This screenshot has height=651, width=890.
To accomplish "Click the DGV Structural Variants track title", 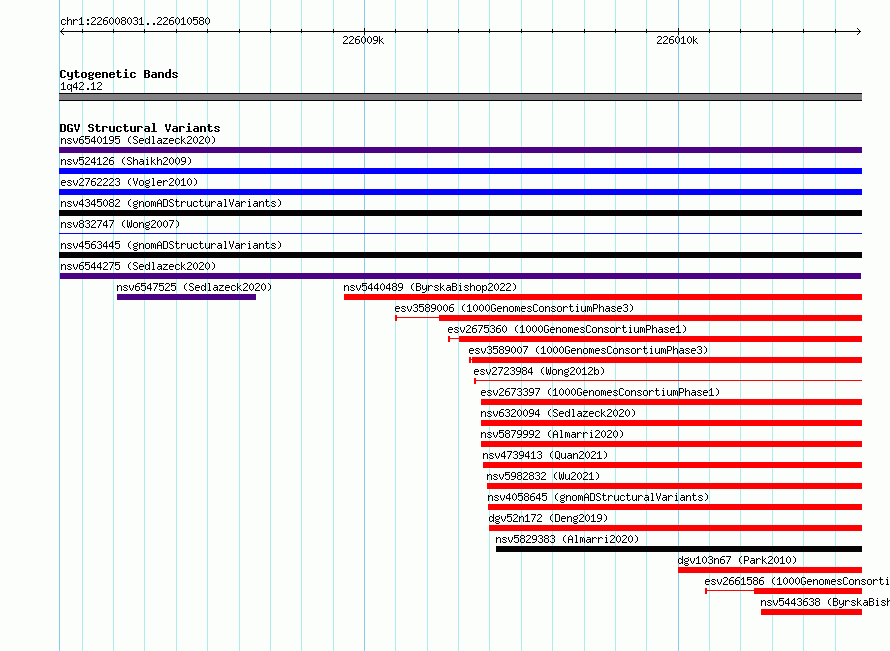I will (140, 128).
